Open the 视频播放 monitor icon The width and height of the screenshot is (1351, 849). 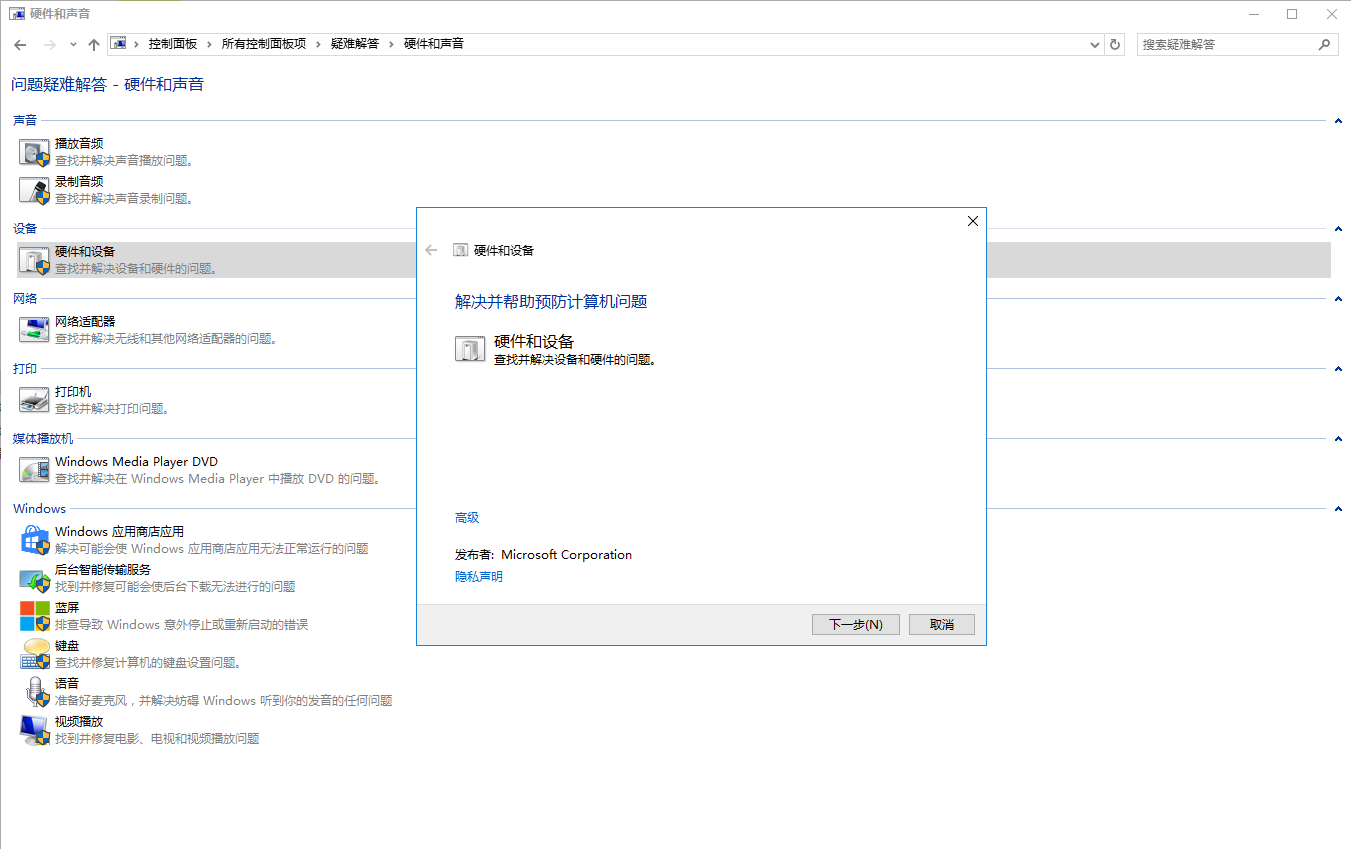pos(34,730)
